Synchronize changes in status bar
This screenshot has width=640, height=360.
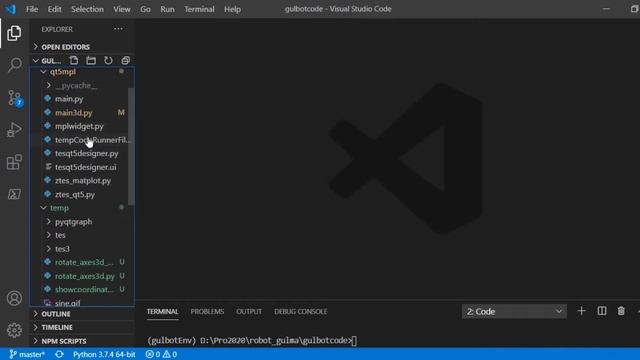(x=59, y=354)
